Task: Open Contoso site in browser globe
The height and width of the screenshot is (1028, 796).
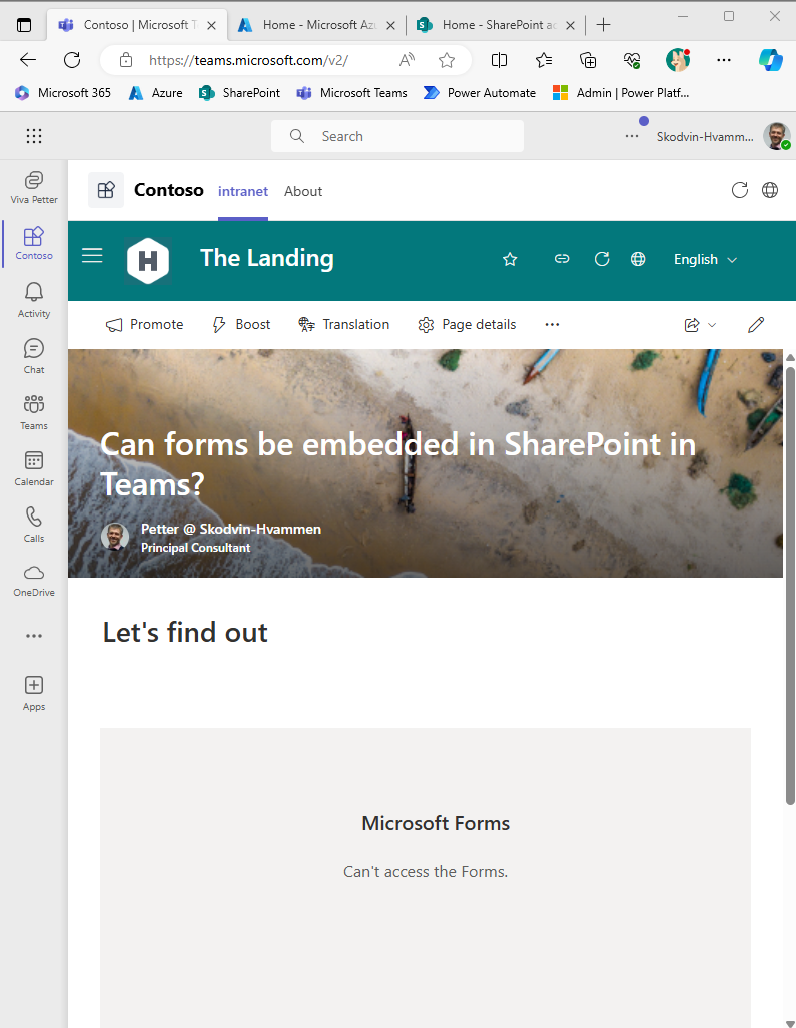Action: click(770, 190)
